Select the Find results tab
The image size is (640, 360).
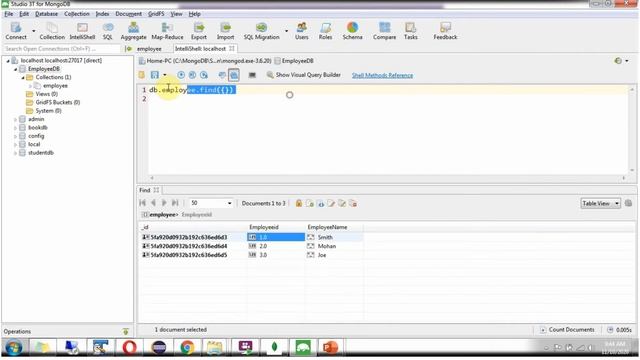(144, 190)
